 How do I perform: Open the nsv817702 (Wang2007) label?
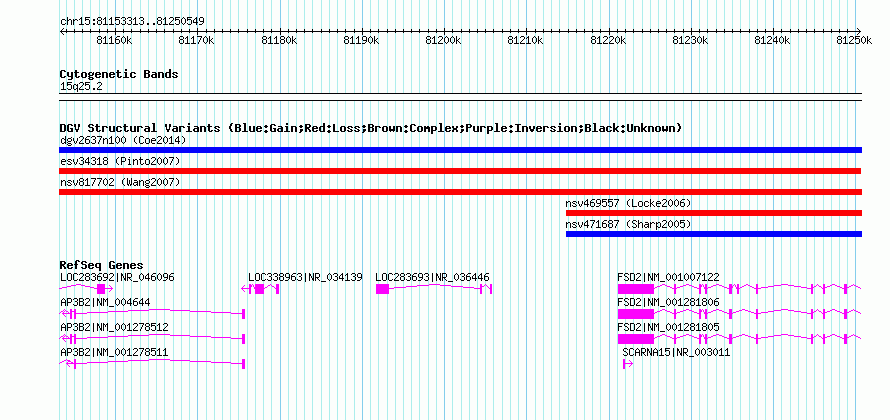pos(120,182)
